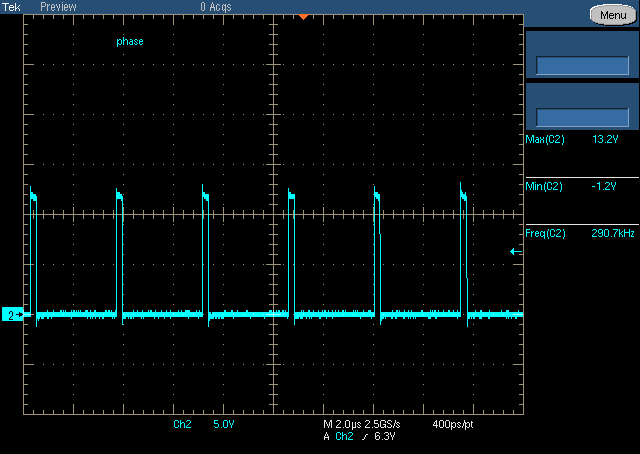The image size is (640, 454).
Task: Click the cyan "phase" waveform label
Action: pos(130,42)
